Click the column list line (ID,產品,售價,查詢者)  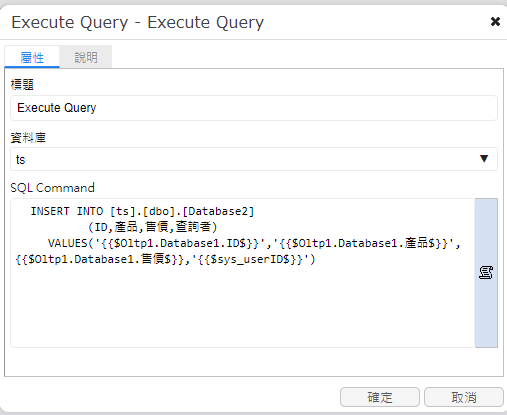tap(153, 227)
